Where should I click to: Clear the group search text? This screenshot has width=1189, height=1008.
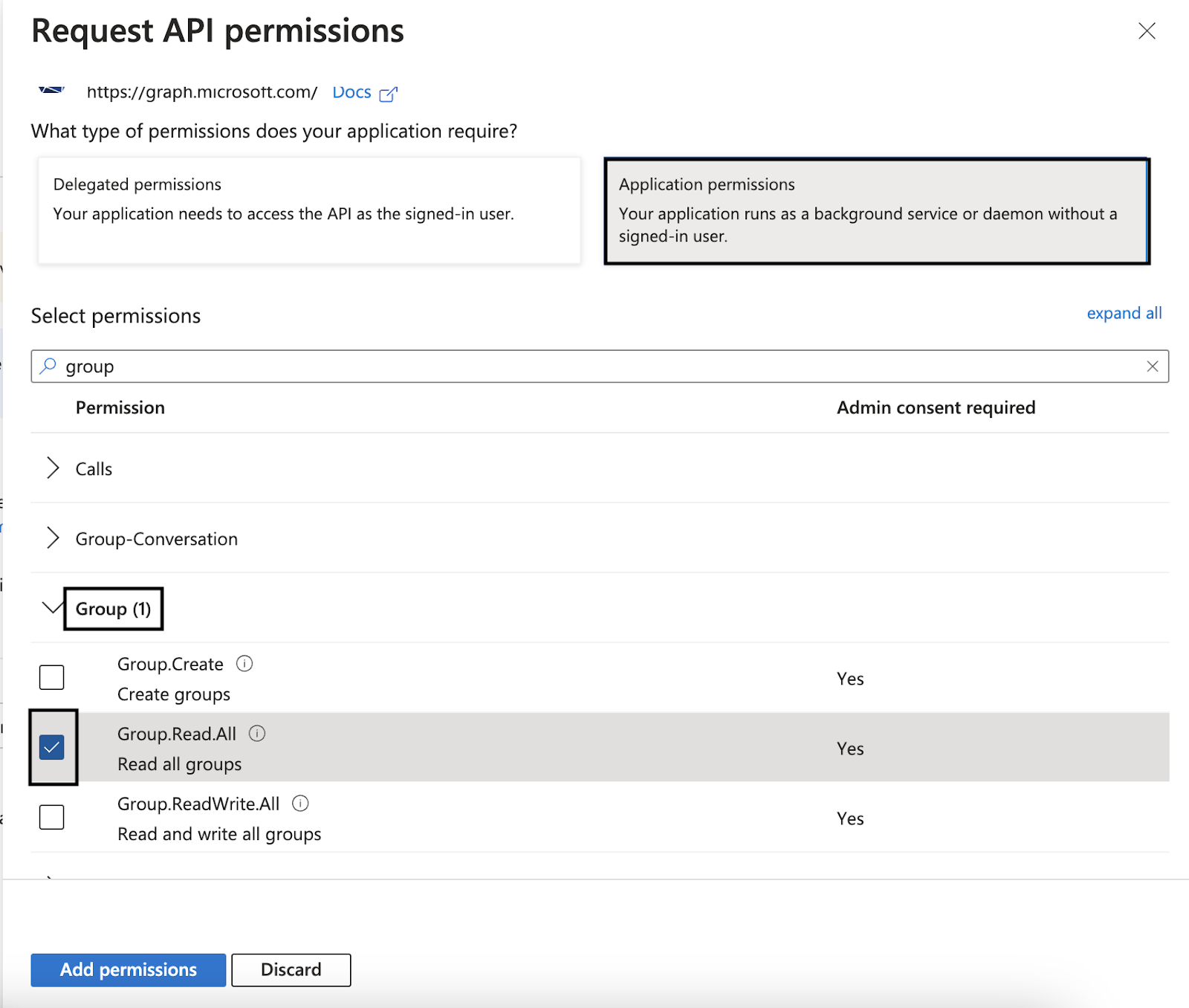pyautogui.click(x=1152, y=366)
